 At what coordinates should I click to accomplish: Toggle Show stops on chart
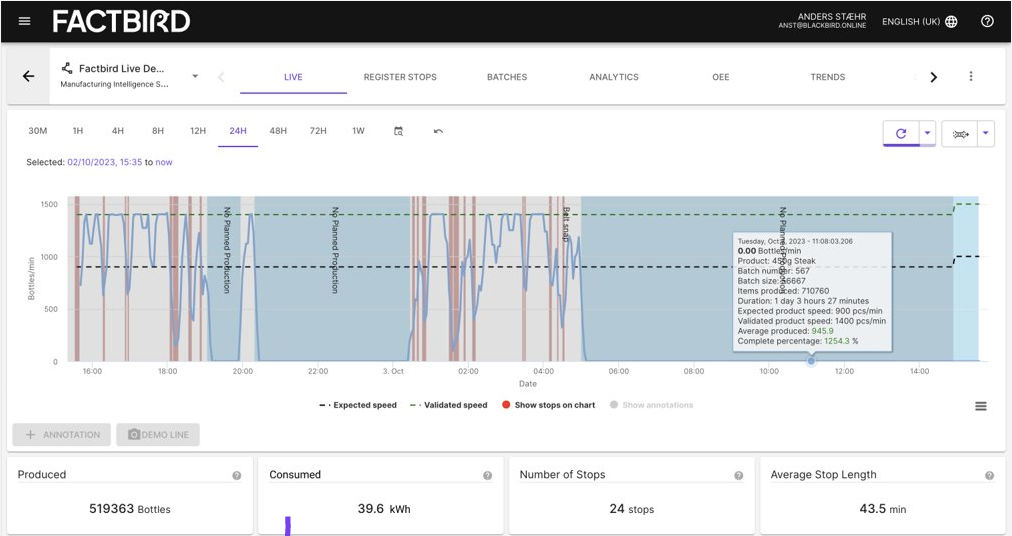[x=549, y=405]
